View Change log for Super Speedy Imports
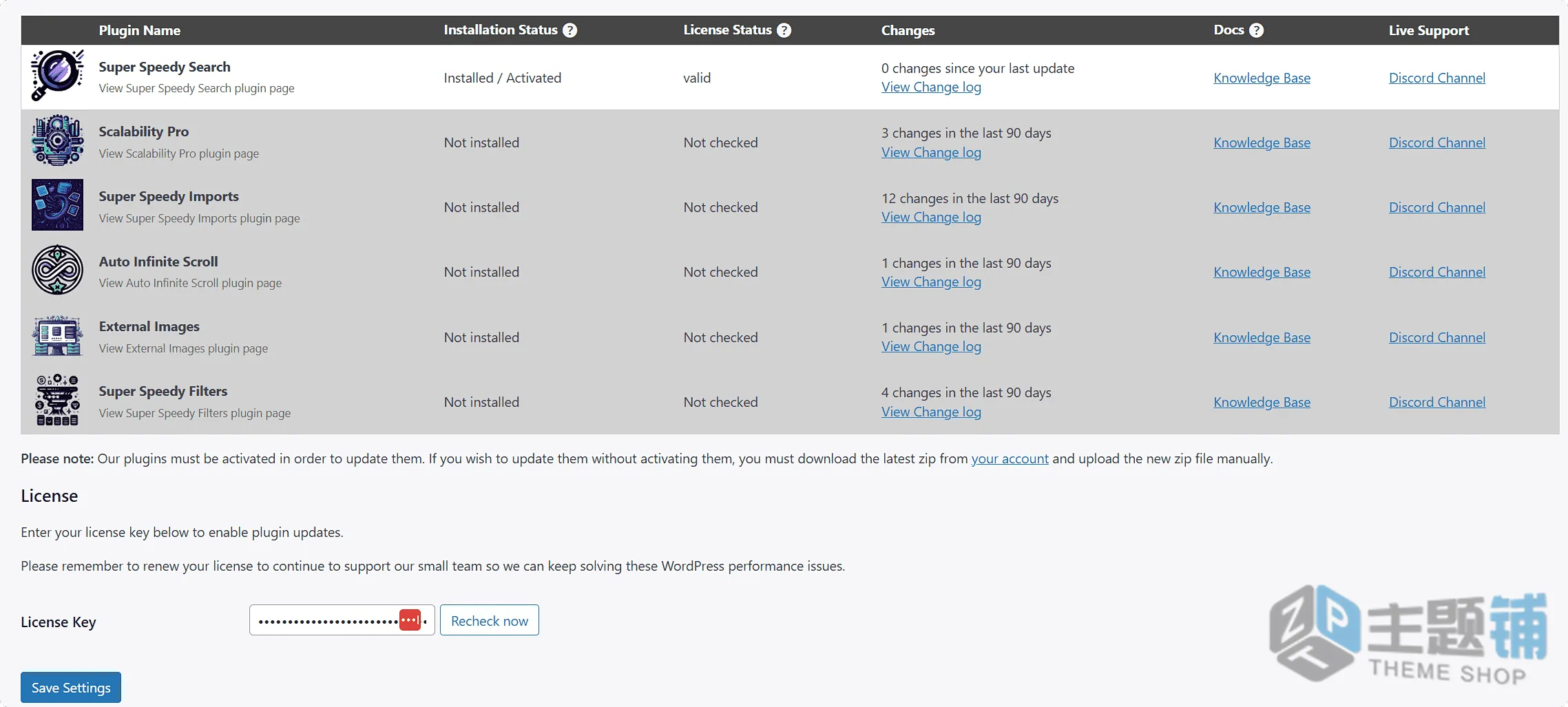This screenshot has width=1568, height=707. point(932,218)
